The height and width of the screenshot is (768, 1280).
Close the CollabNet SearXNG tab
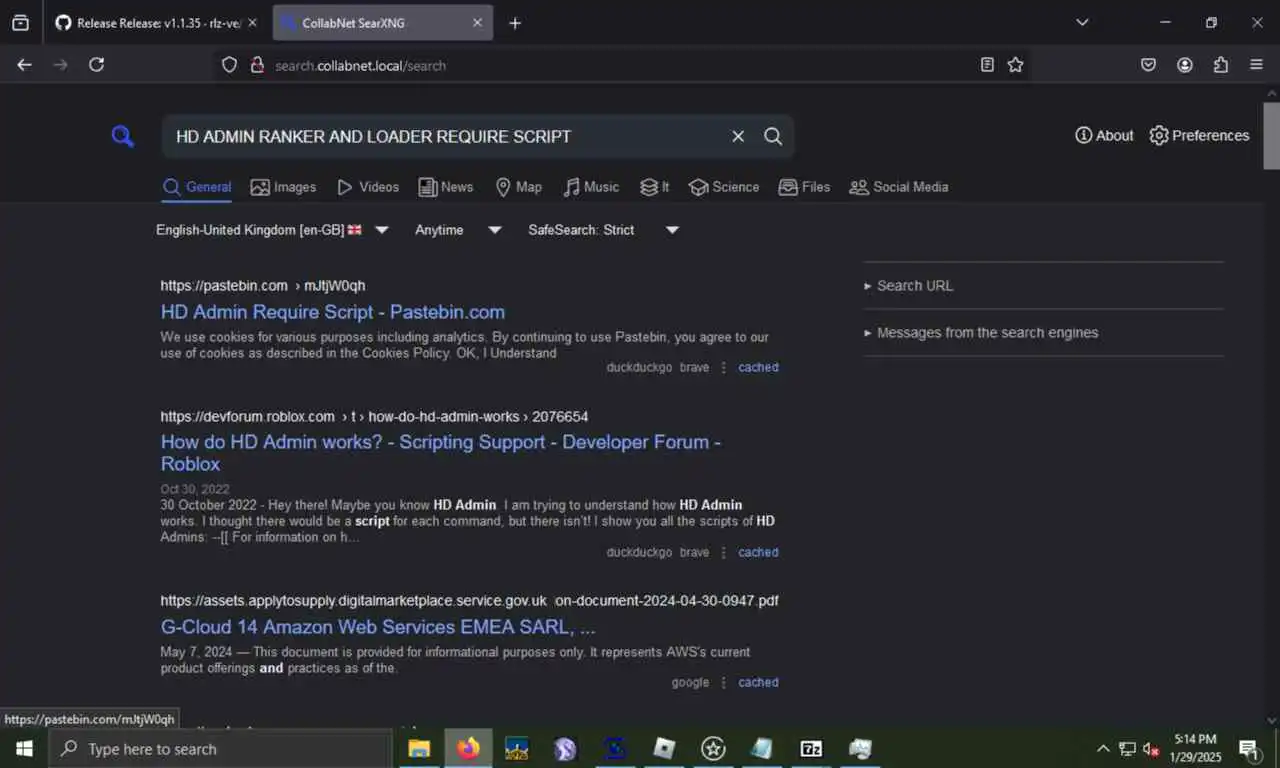pyautogui.click(x=477, y=23)
